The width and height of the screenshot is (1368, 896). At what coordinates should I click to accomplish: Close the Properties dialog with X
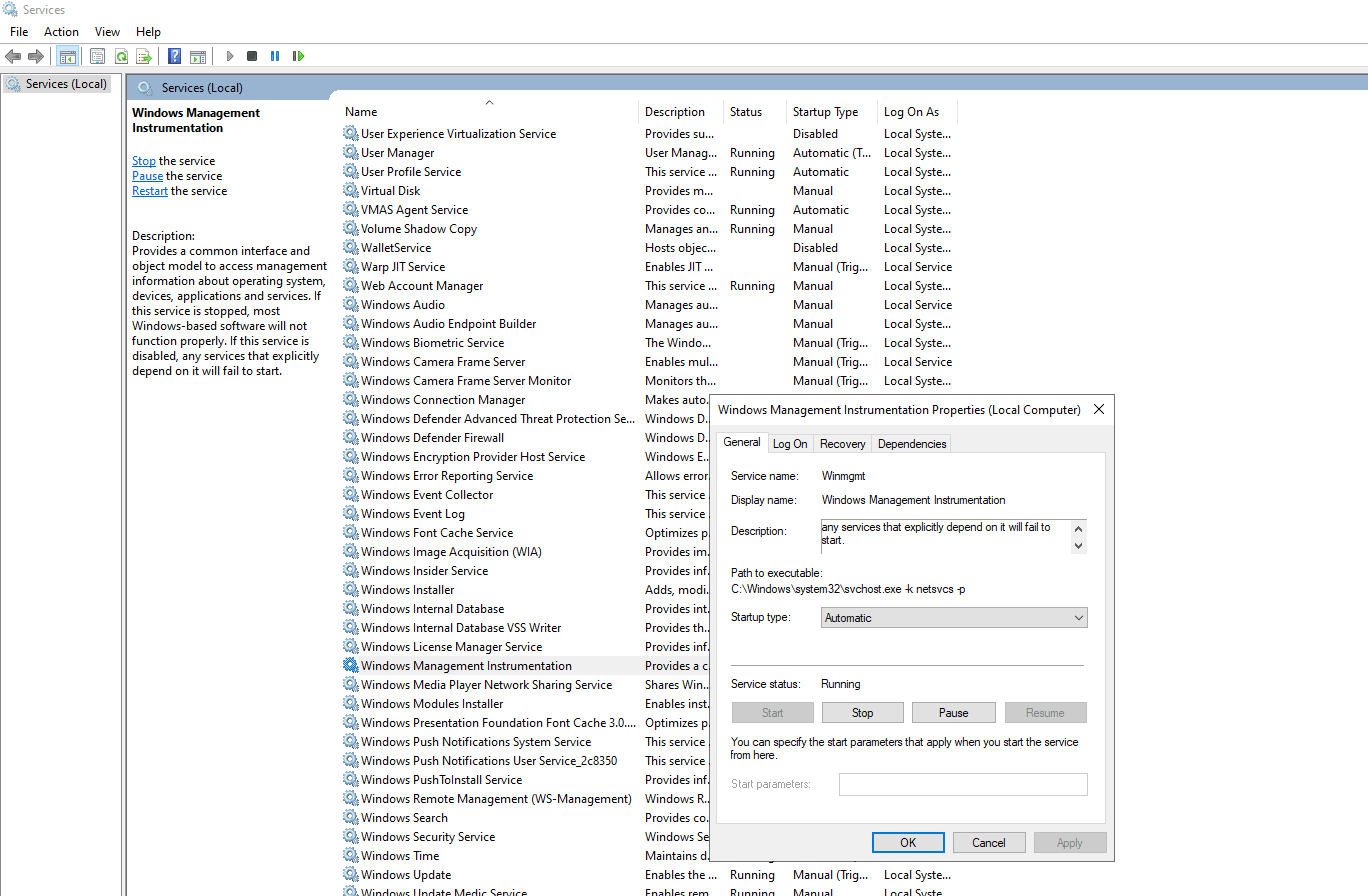(1099, 409)
